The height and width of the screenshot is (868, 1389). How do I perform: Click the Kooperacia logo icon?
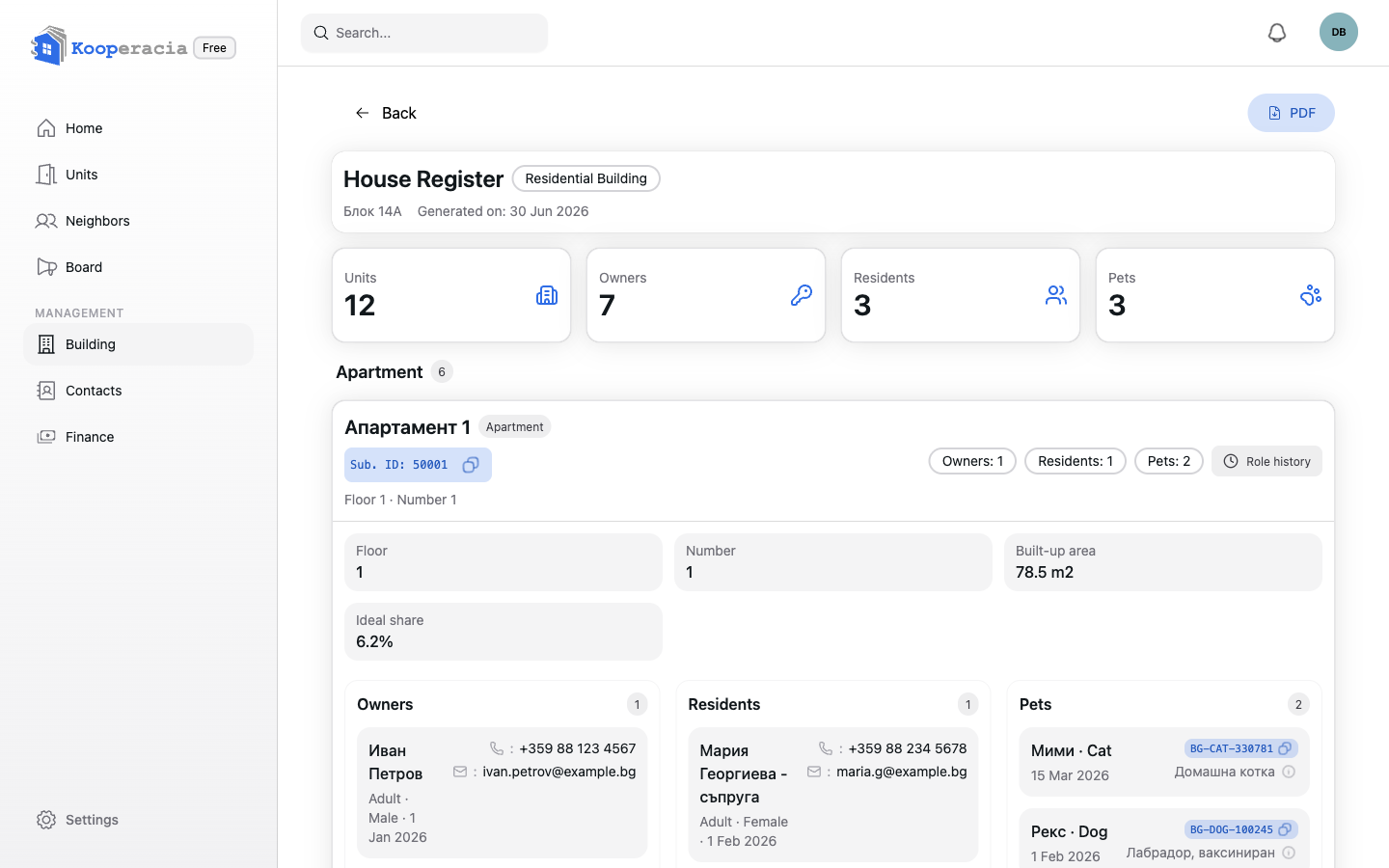coord(48,46)
